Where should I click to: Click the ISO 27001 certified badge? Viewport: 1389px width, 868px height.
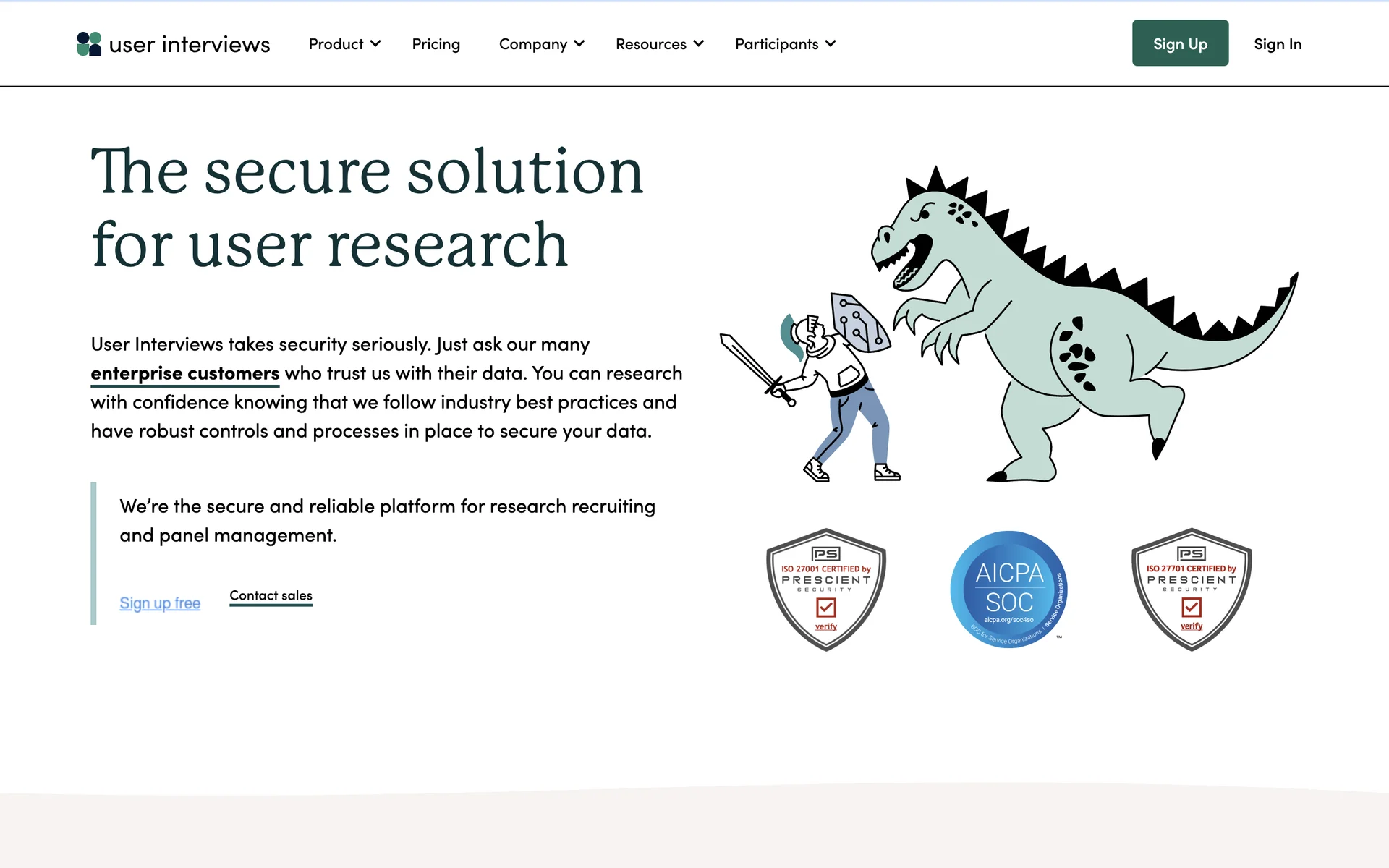[x=825, y=589]
